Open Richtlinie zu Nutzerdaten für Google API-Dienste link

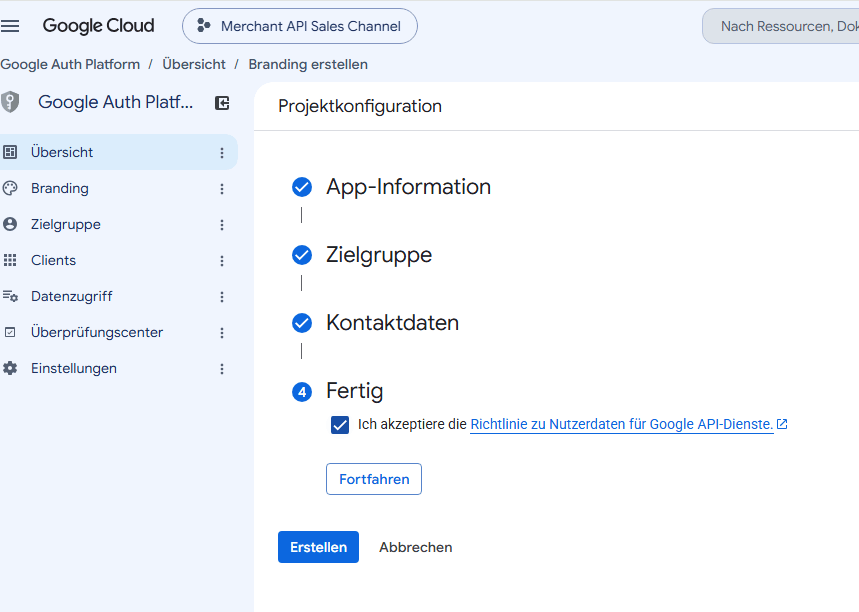(622, 424)
